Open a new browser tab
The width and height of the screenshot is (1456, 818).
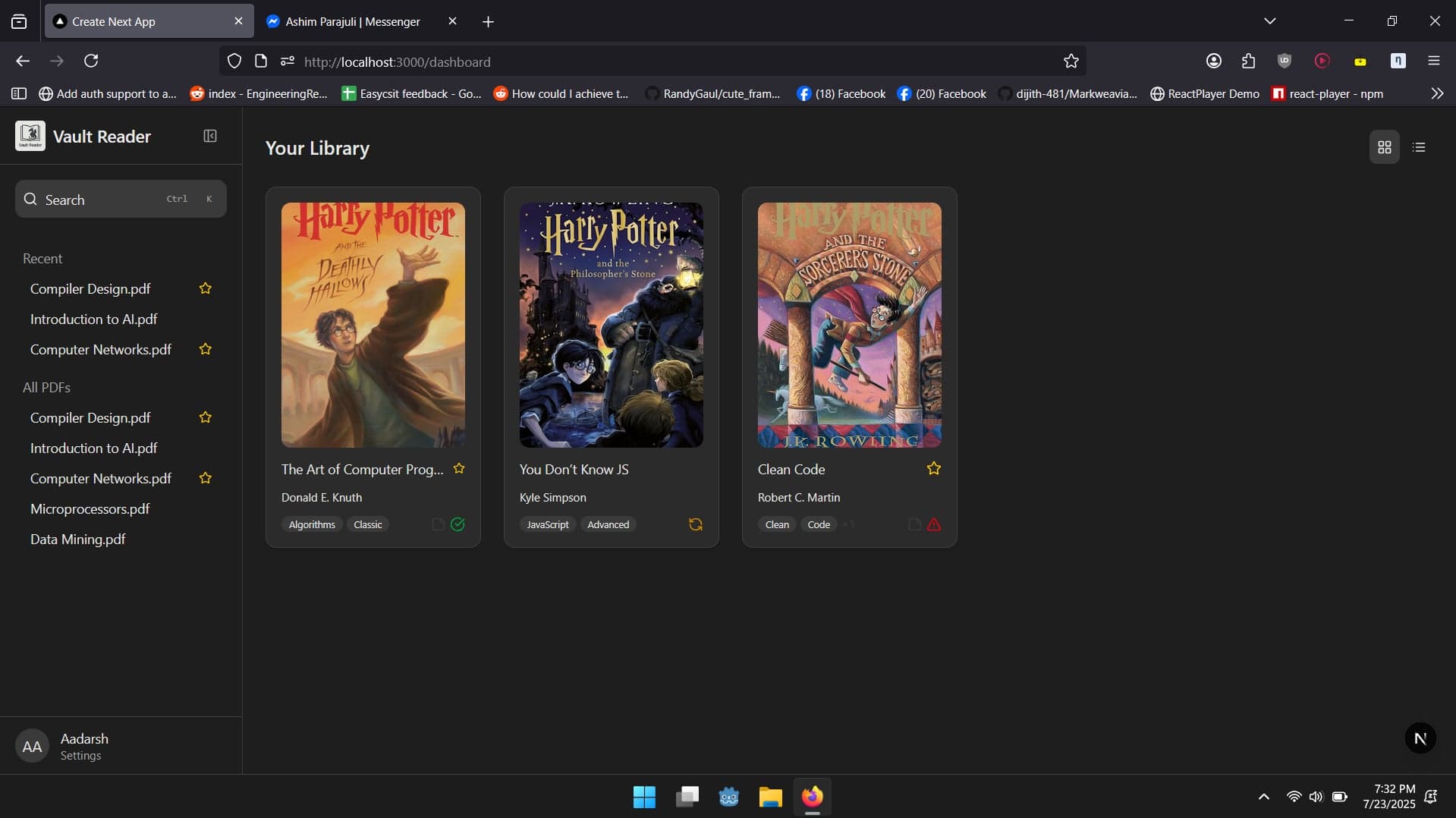(488, 22)
